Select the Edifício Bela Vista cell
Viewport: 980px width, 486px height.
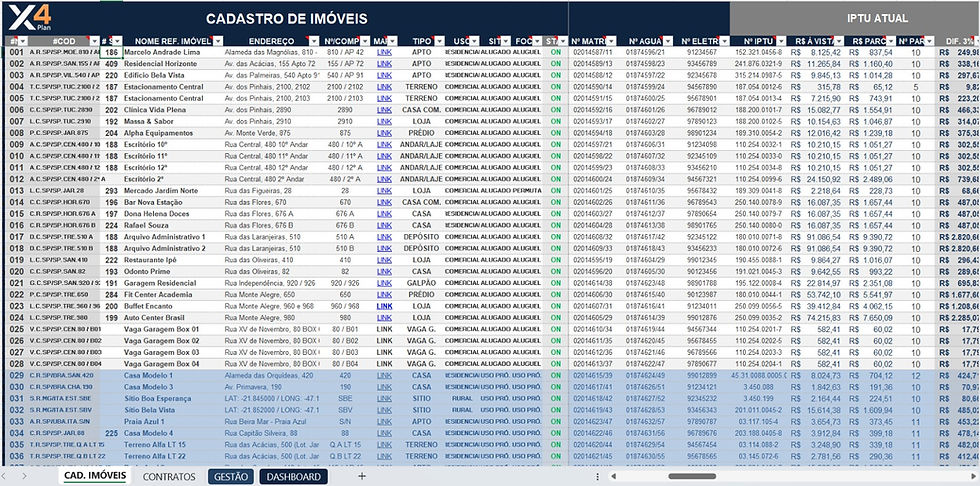click(x=172, y=76)
